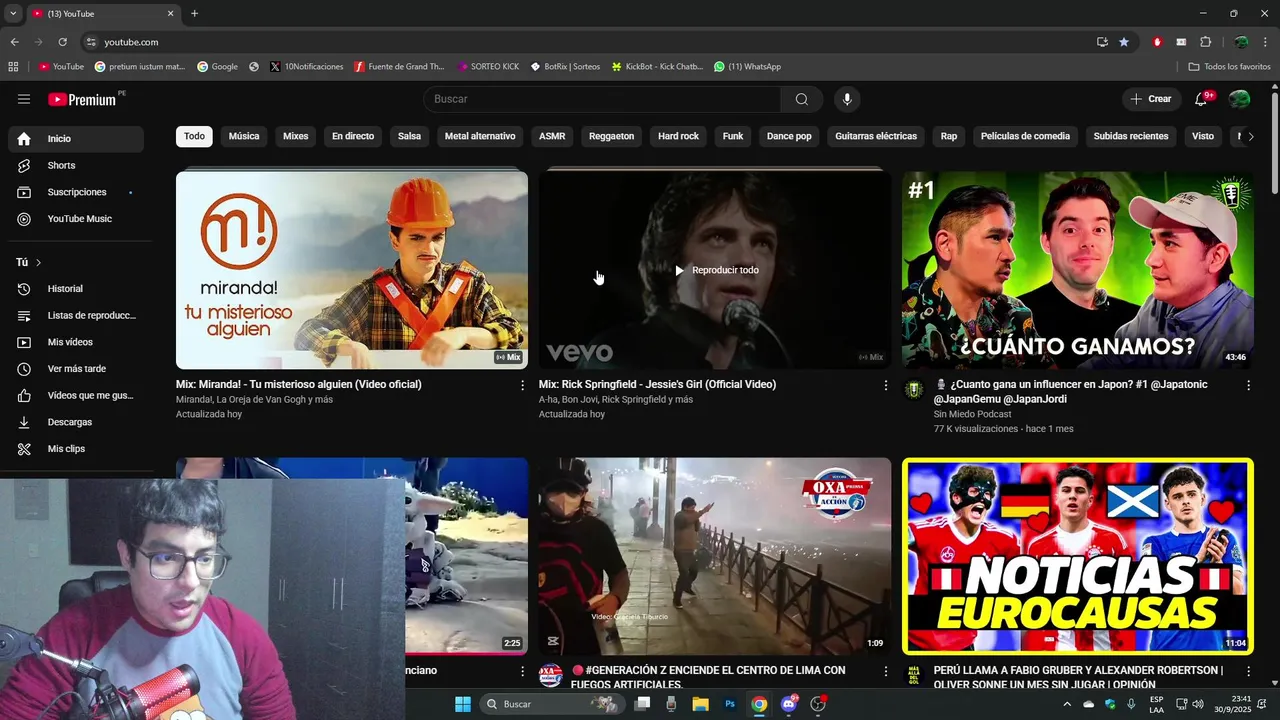Select the Hard rock filter chip
Screen dimensions: 1280x720
pos(678,136)
